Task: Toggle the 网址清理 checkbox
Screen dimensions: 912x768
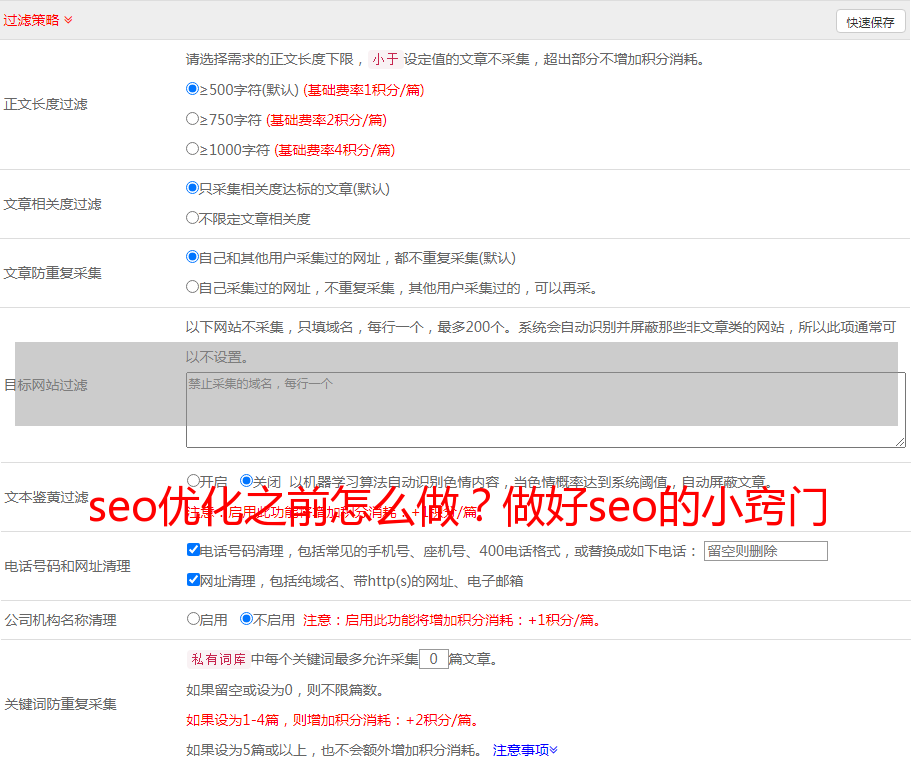Action: [193, 579]
